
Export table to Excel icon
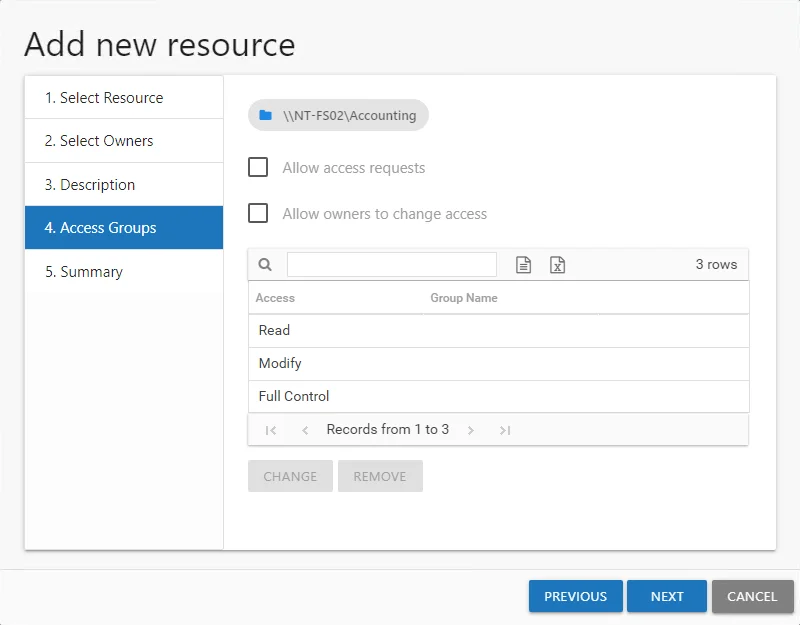click(557, 264)
